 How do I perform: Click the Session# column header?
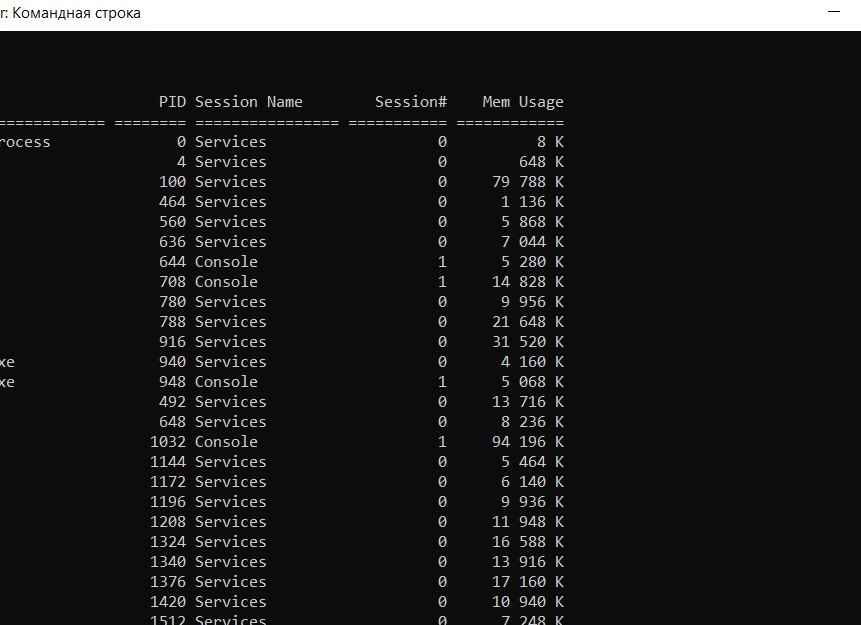tap(411, 102)
